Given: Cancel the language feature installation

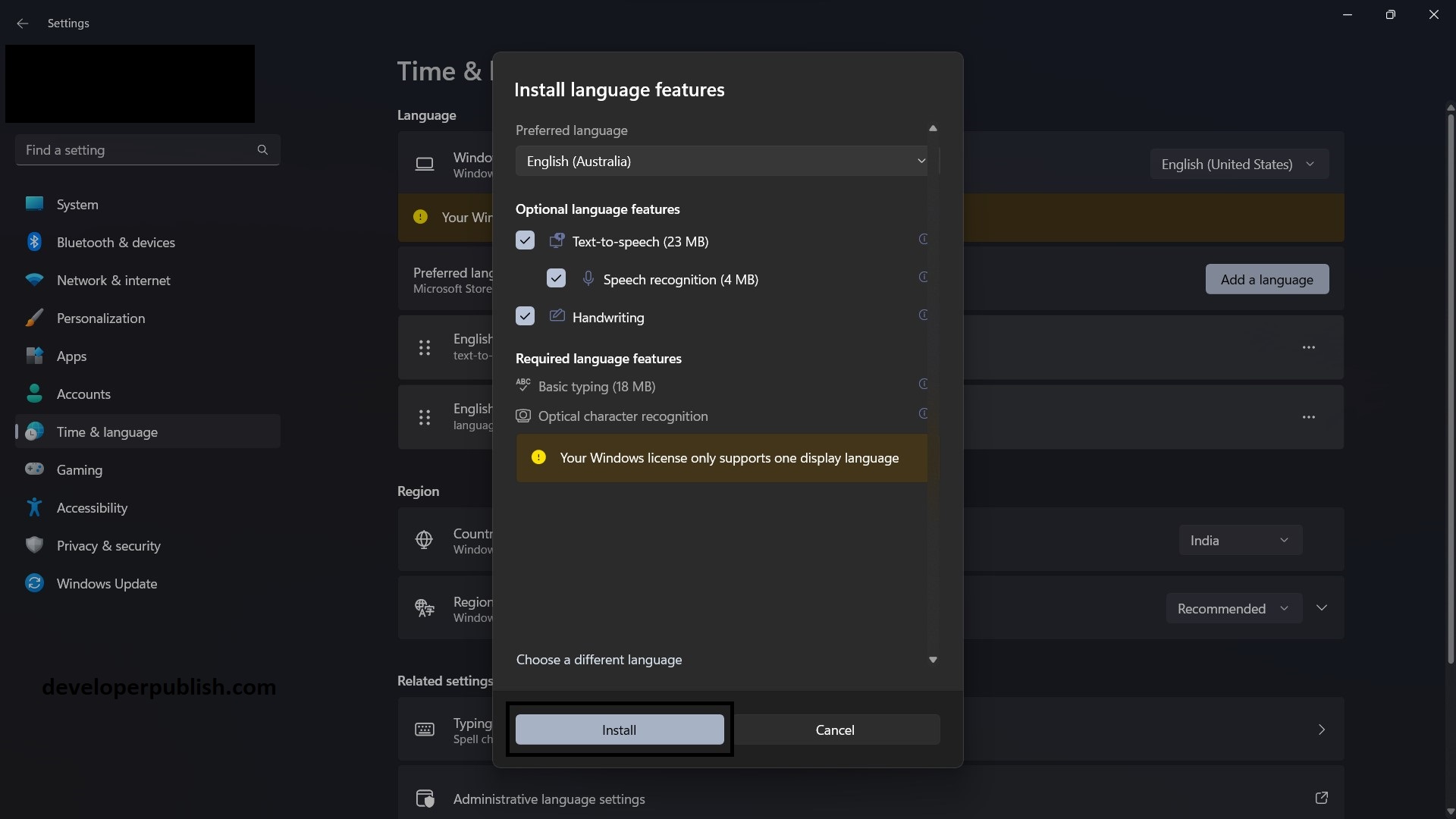Looking at the screenshot, I should click(x=834, y=729).
